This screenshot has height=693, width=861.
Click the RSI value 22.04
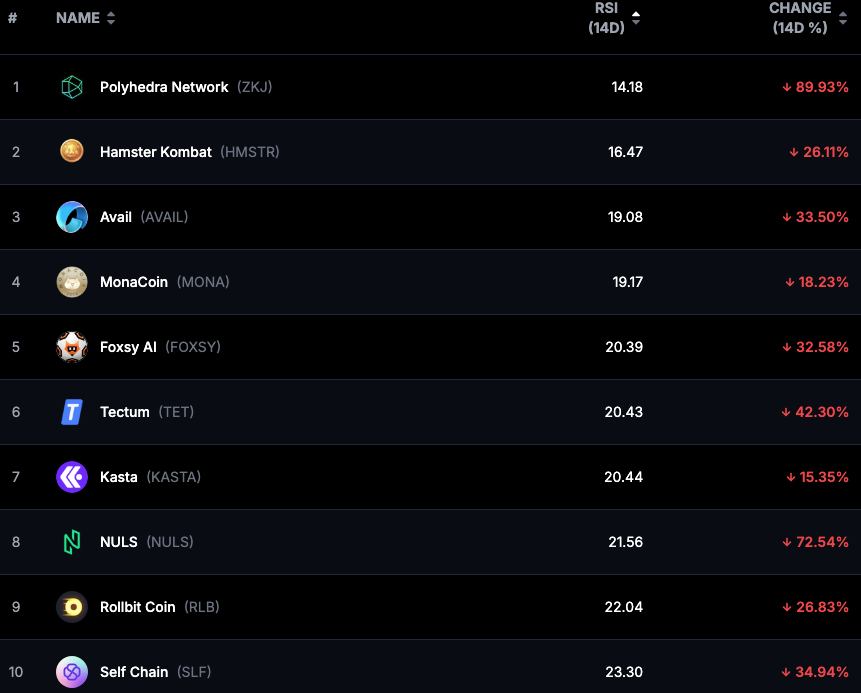pyautogui.click(x=624, y=607)
